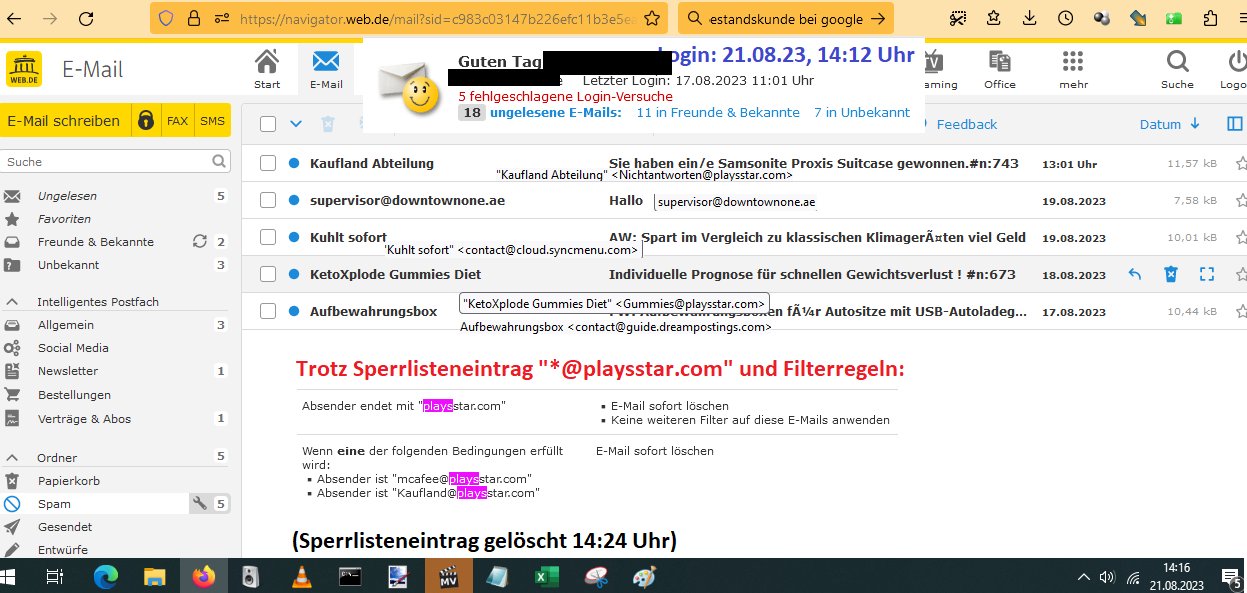Star the Kaufland Abteilung mail as favorite
Viewport: 1247px width, 593px height.
(1241, 163)
